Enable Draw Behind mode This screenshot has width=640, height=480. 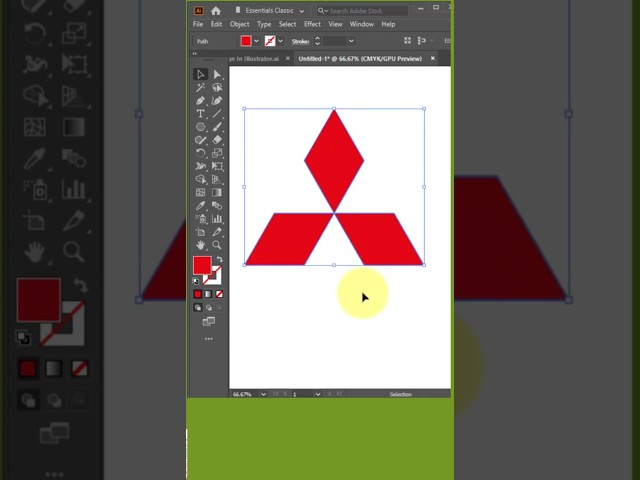pyautogui.click(x=209, y=307)
